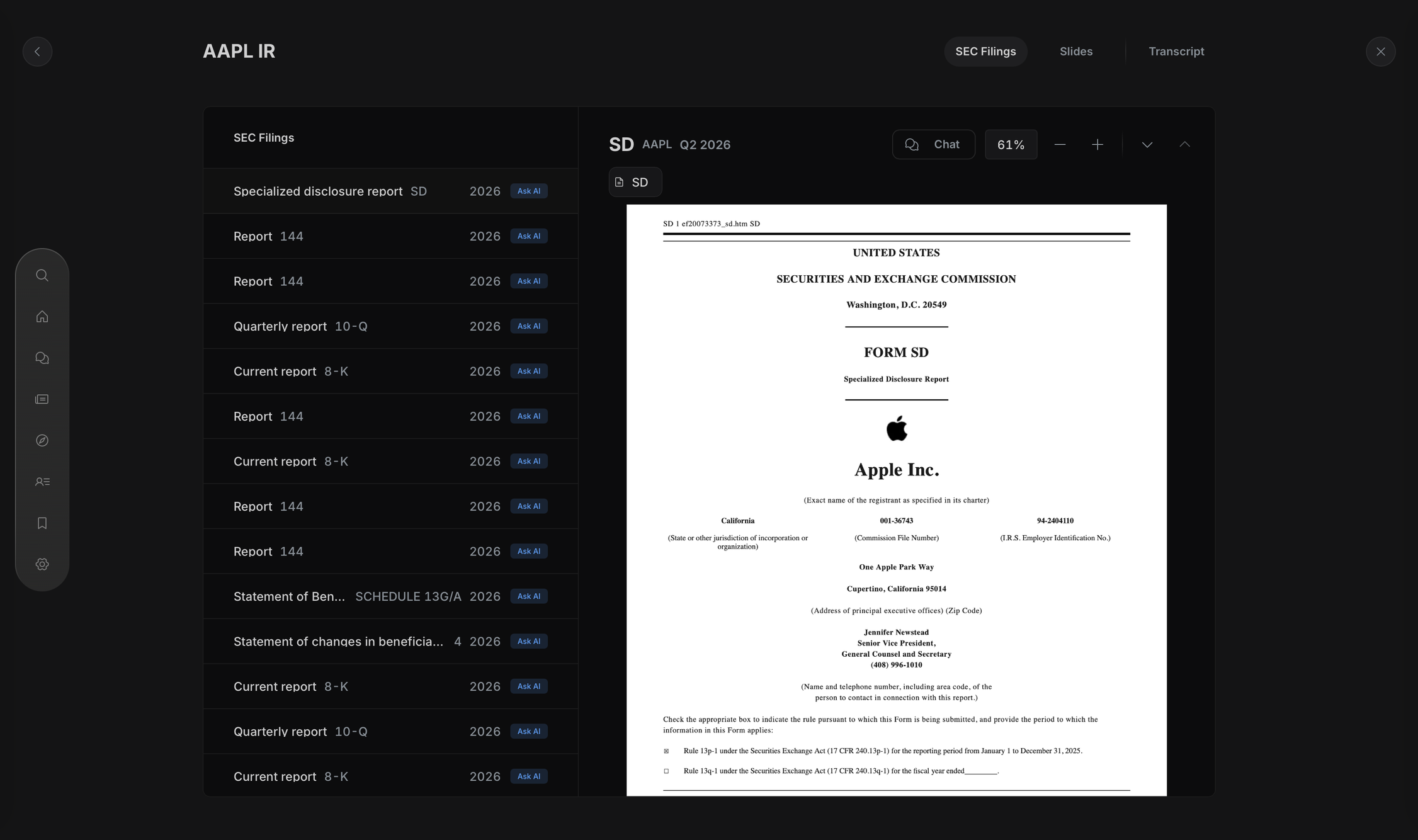Viewport: 1418px width, 840px height.
Task: Close the AAPL IR panel
Action: 1380,52
